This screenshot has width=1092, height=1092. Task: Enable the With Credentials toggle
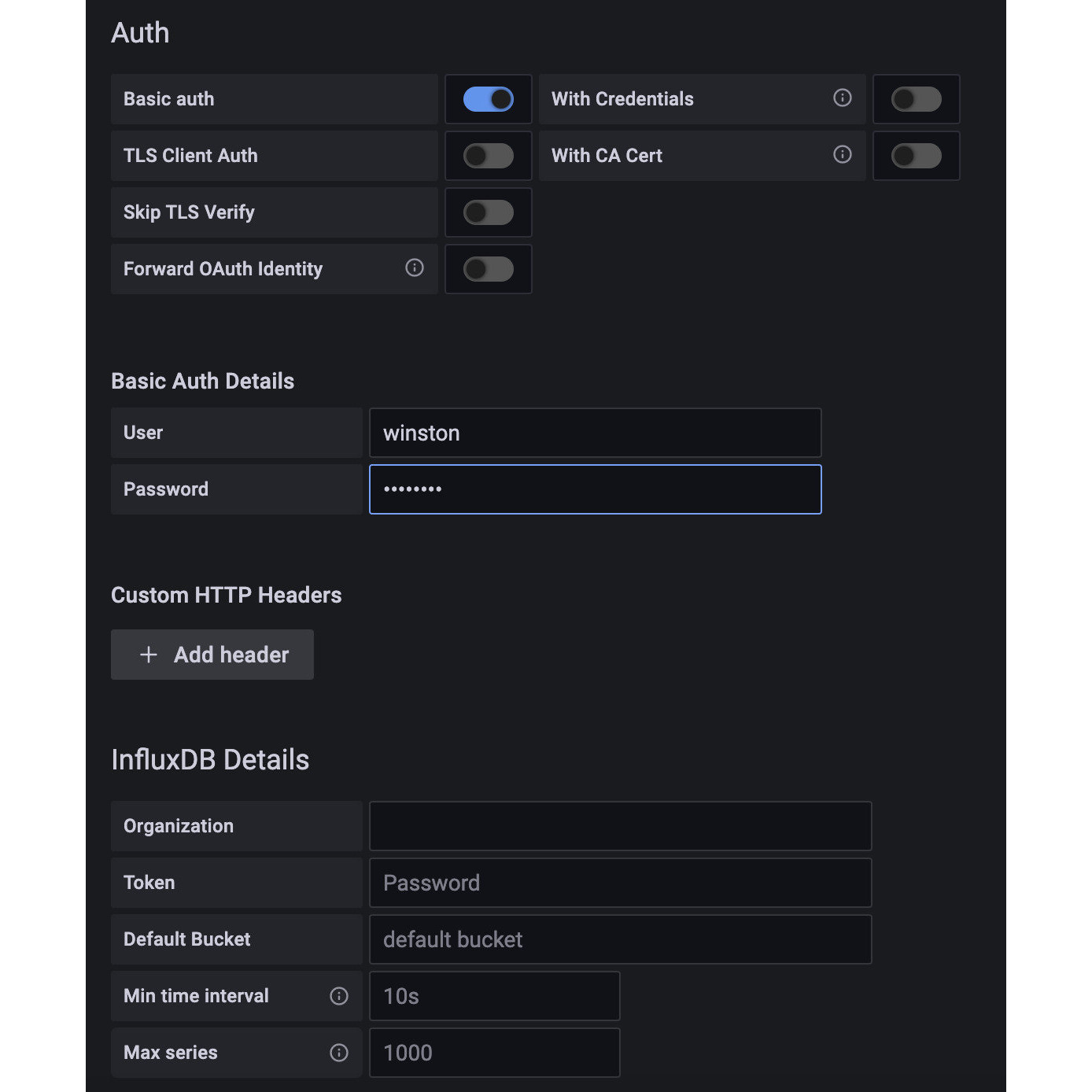pyautogui.click(x=916, y=98)
